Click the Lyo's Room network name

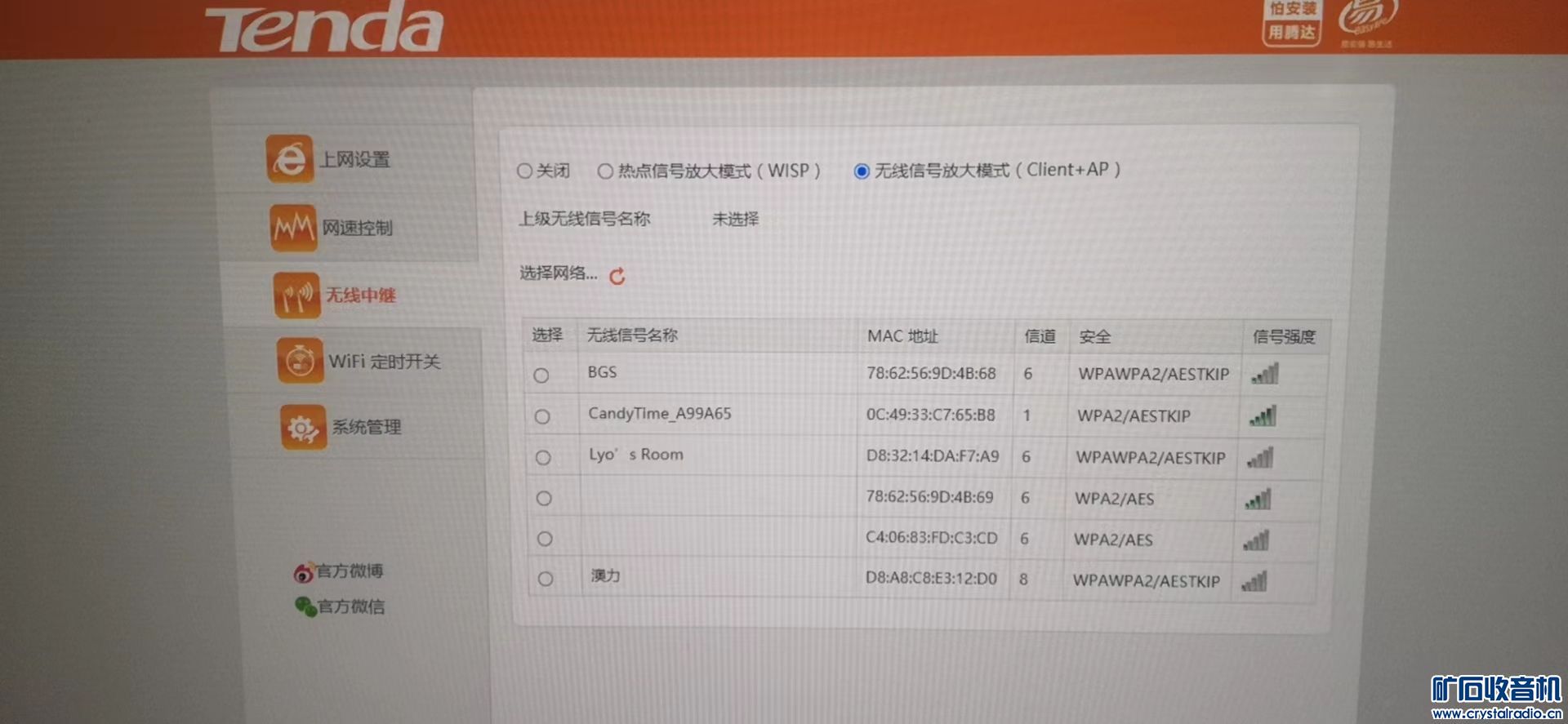(636, 455)
